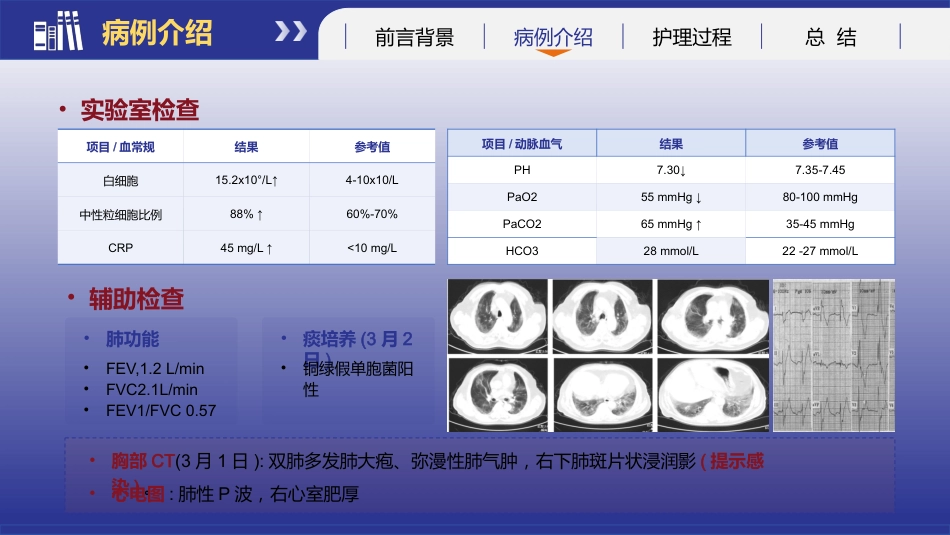Image resolution: width=950 pixels, height=535 pixels.
Task: Click the <10 mg/L reference cell
Action: (372, 248)
